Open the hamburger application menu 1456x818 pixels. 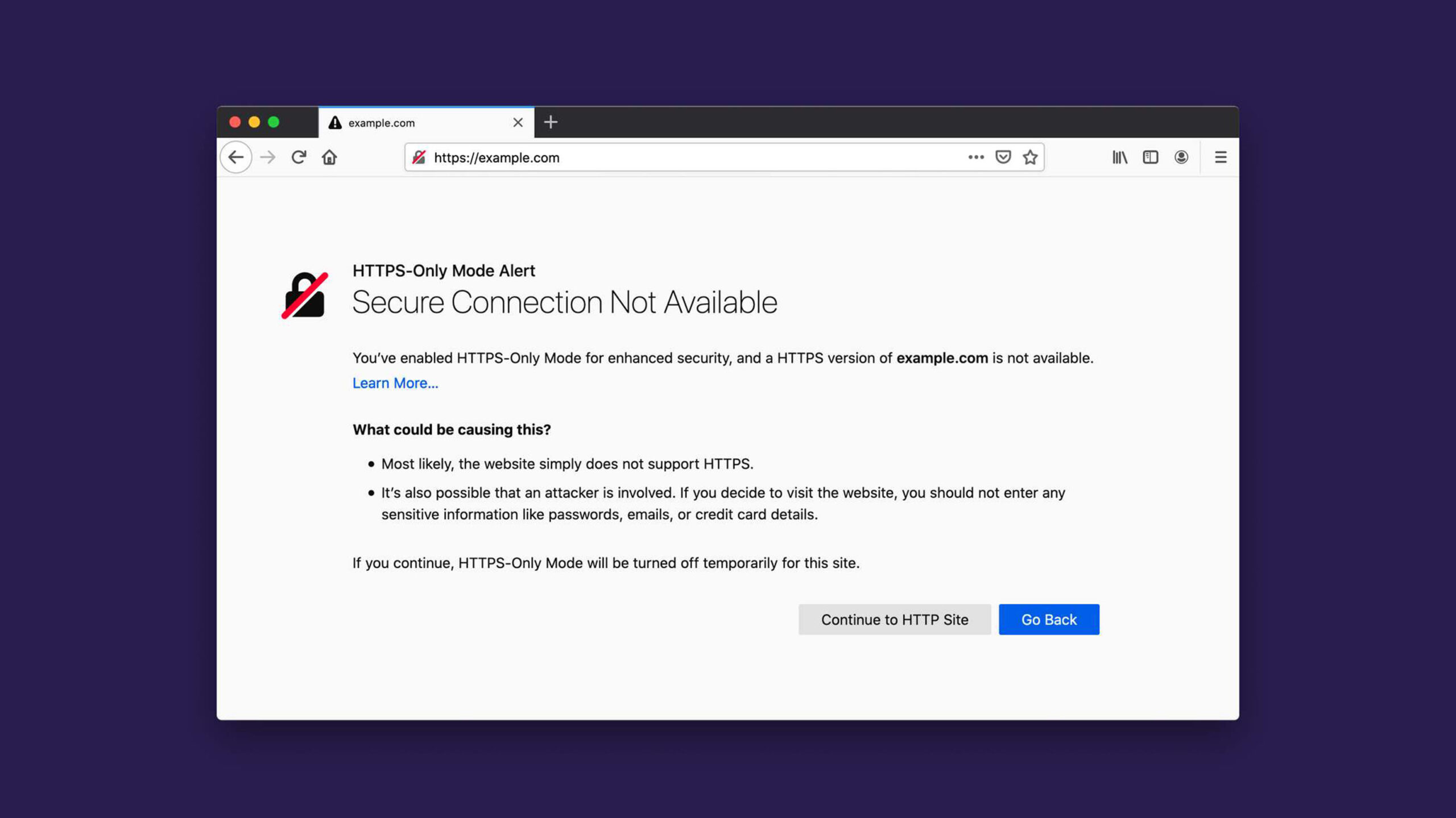tap(1221, 157)
